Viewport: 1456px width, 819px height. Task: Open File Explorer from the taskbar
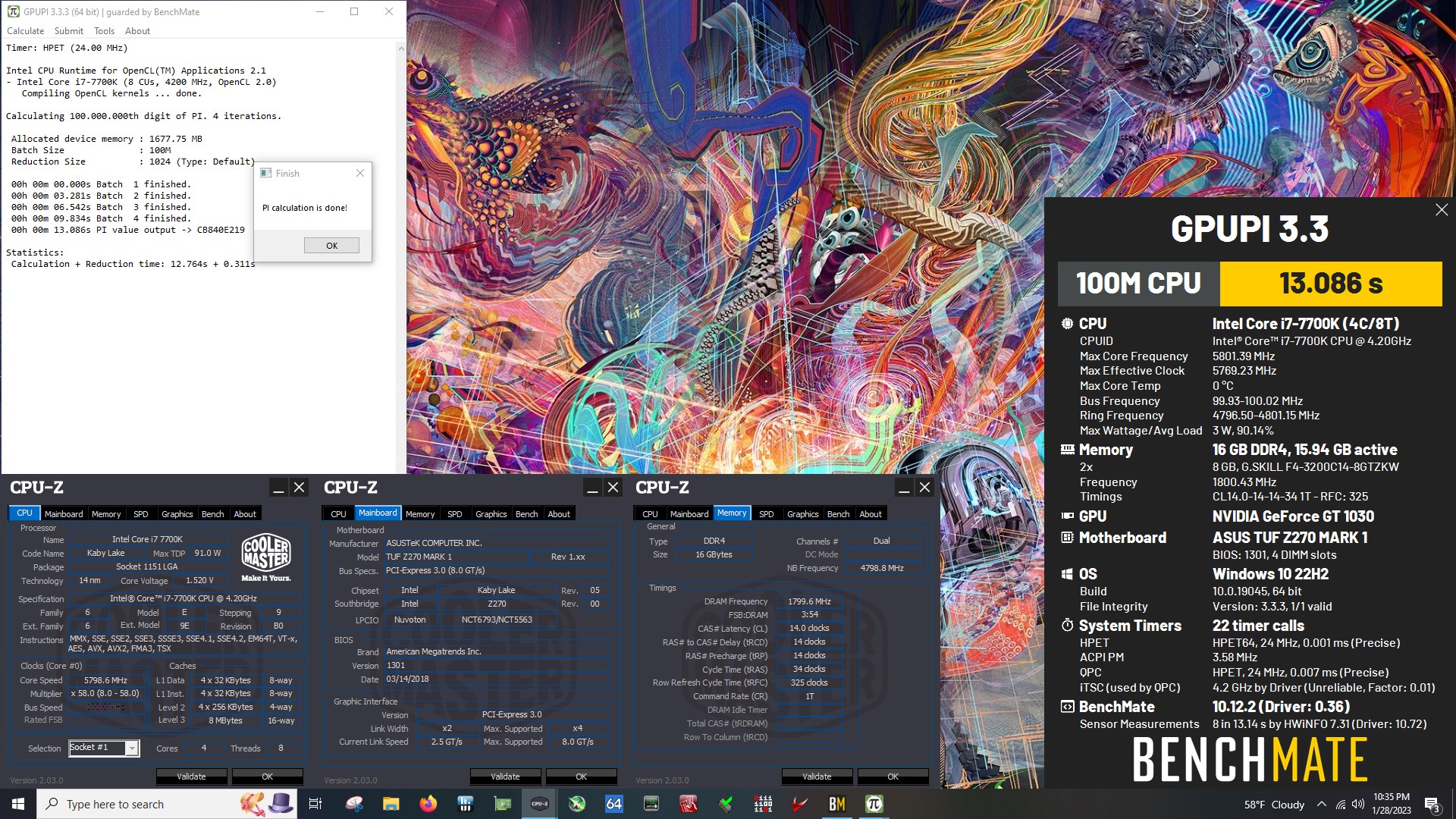pyautogui.click(x=391, y=804)
